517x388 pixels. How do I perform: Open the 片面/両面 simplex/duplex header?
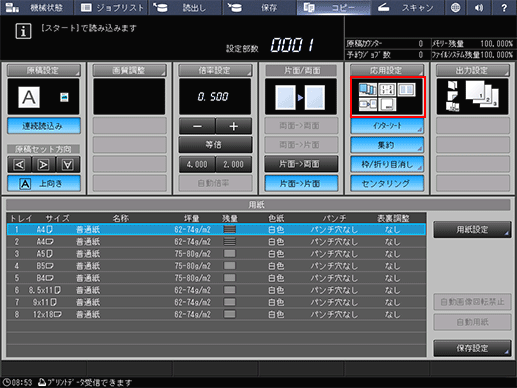pos(301,70)
